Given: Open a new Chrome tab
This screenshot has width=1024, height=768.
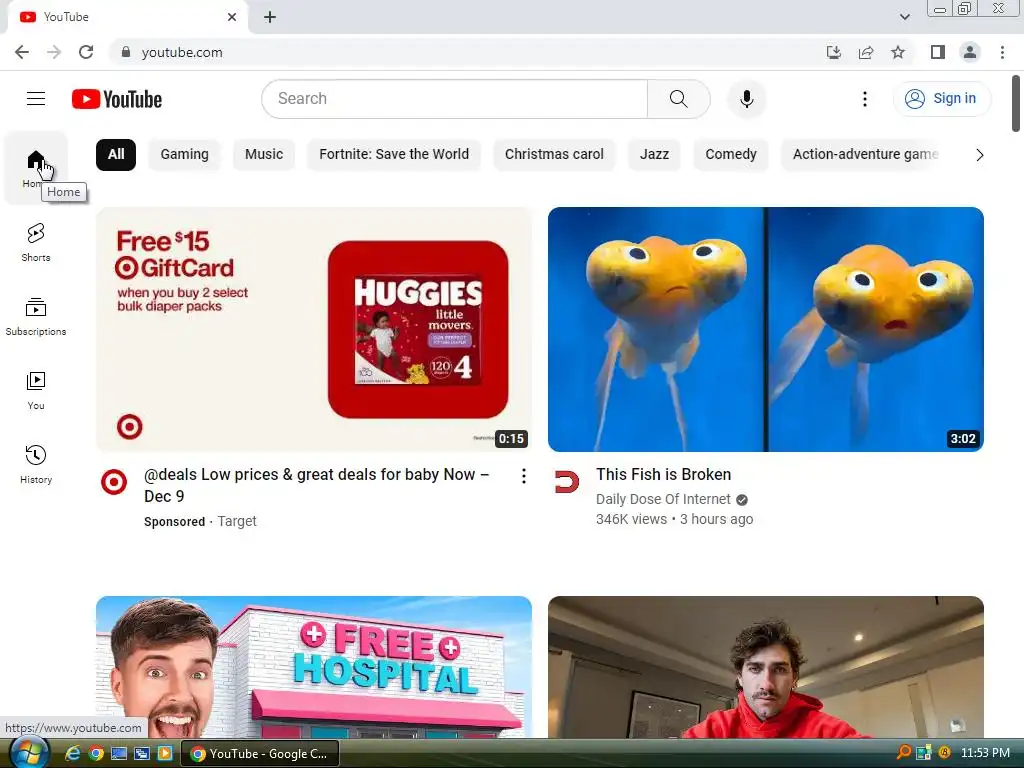Looking at the screenshot, I should click(270, 18).
